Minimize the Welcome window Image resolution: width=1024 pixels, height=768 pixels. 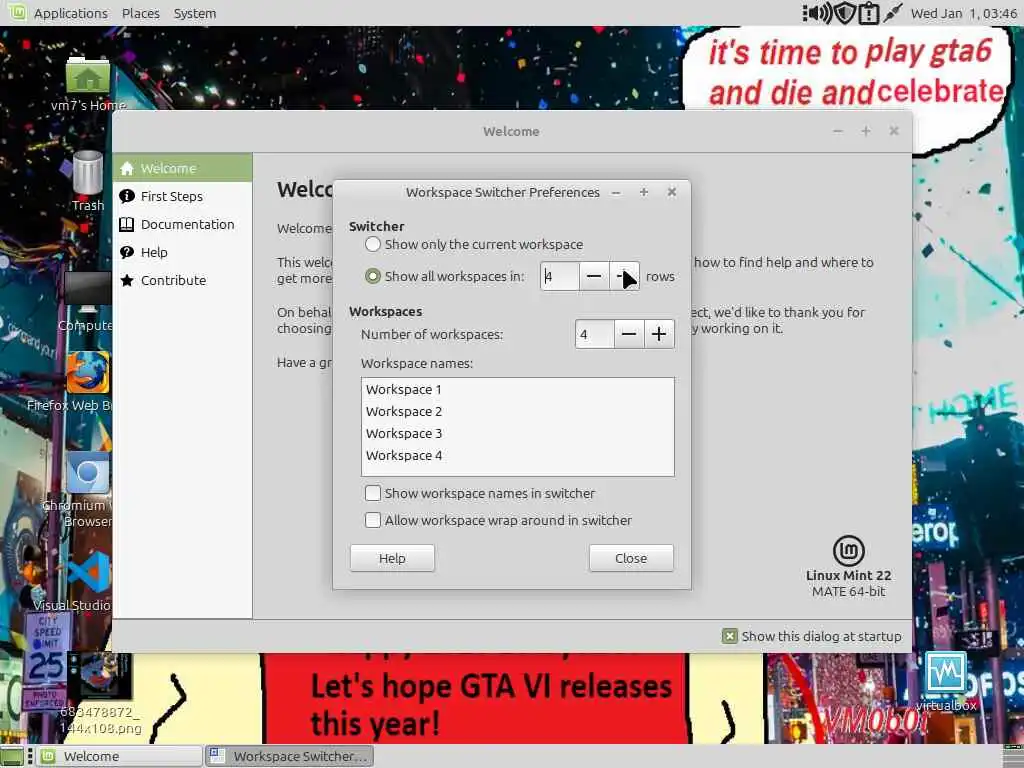click(838, 131)
